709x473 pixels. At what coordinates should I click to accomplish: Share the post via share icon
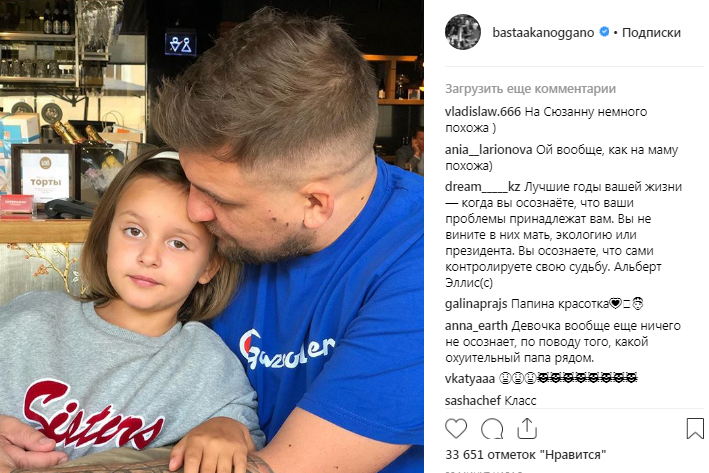coord(527,428)
